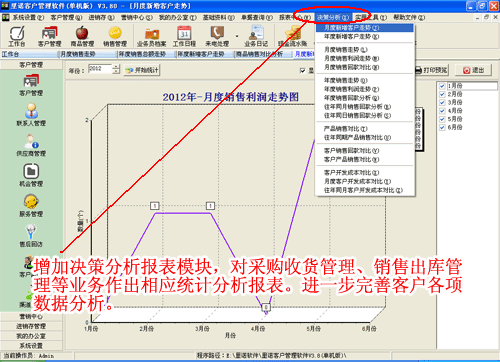Uncheck the 1月份 checkbox
This screenshot has height=362, width=500.
[442, 86]
